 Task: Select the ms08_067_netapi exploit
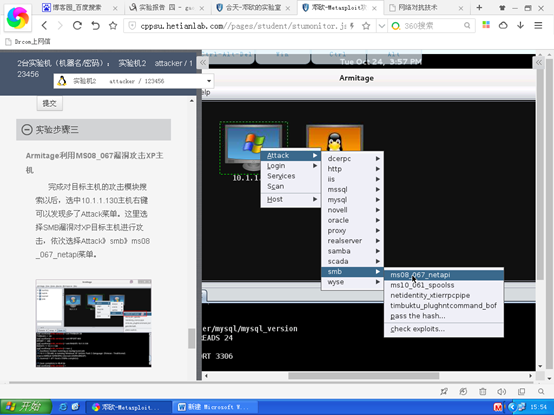pyautogui.click(x=444, y=275)
